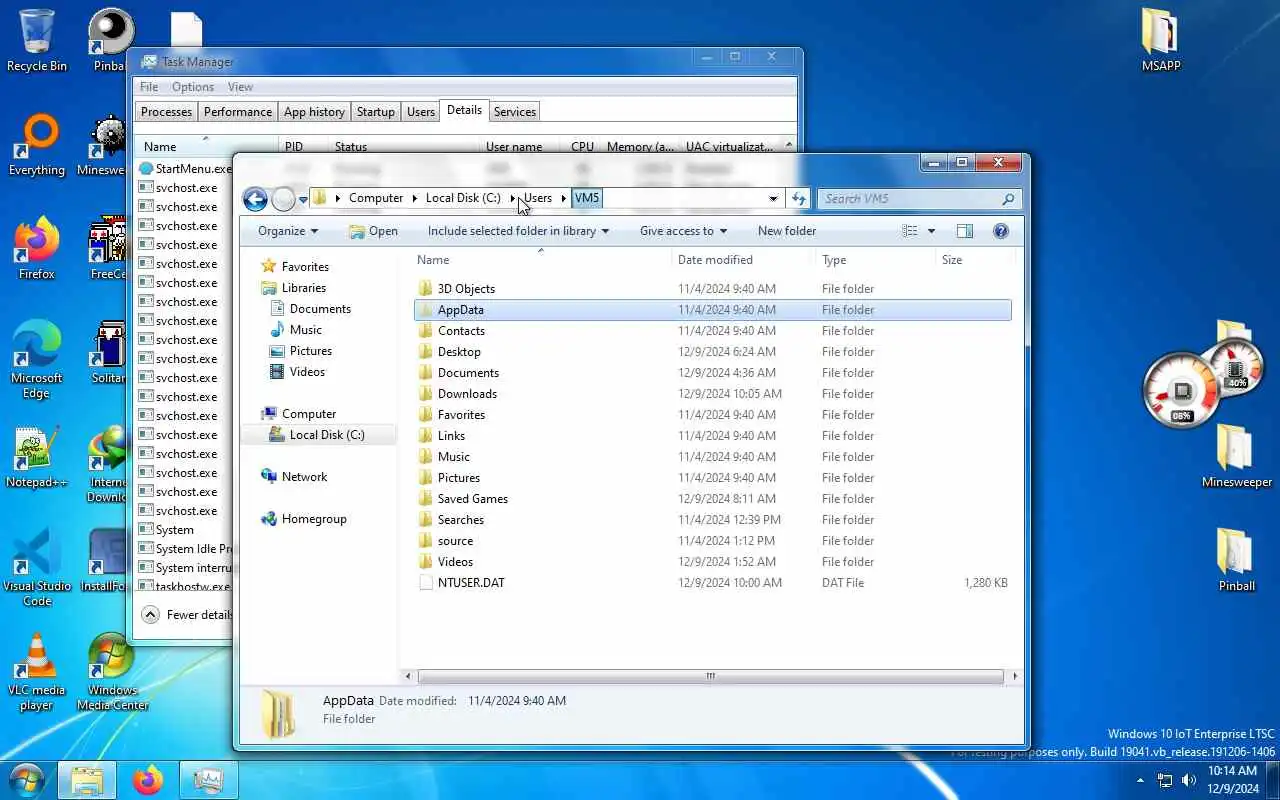The width and height of the screenshot is (1280, 800).
Task: Click the Explorer Back navigation button
Action: [255, 199]
